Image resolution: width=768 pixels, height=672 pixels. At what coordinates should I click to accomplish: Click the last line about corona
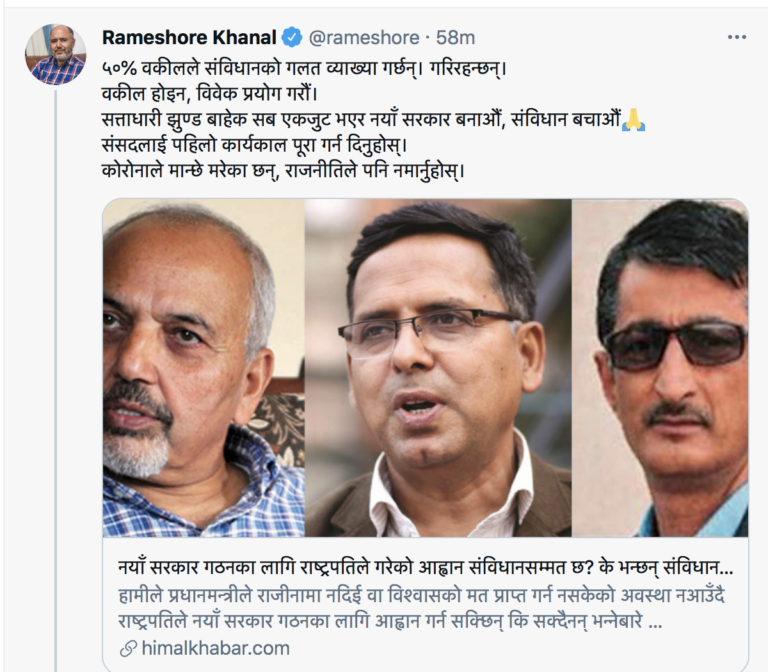(283, 171)
